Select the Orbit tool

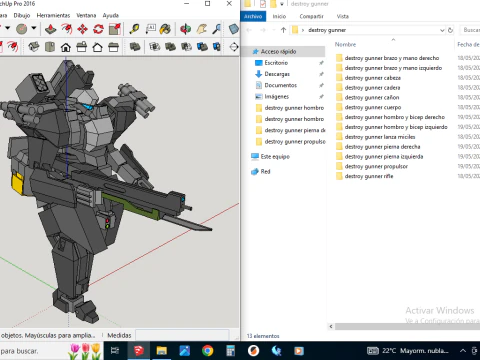tap(185, 29)
